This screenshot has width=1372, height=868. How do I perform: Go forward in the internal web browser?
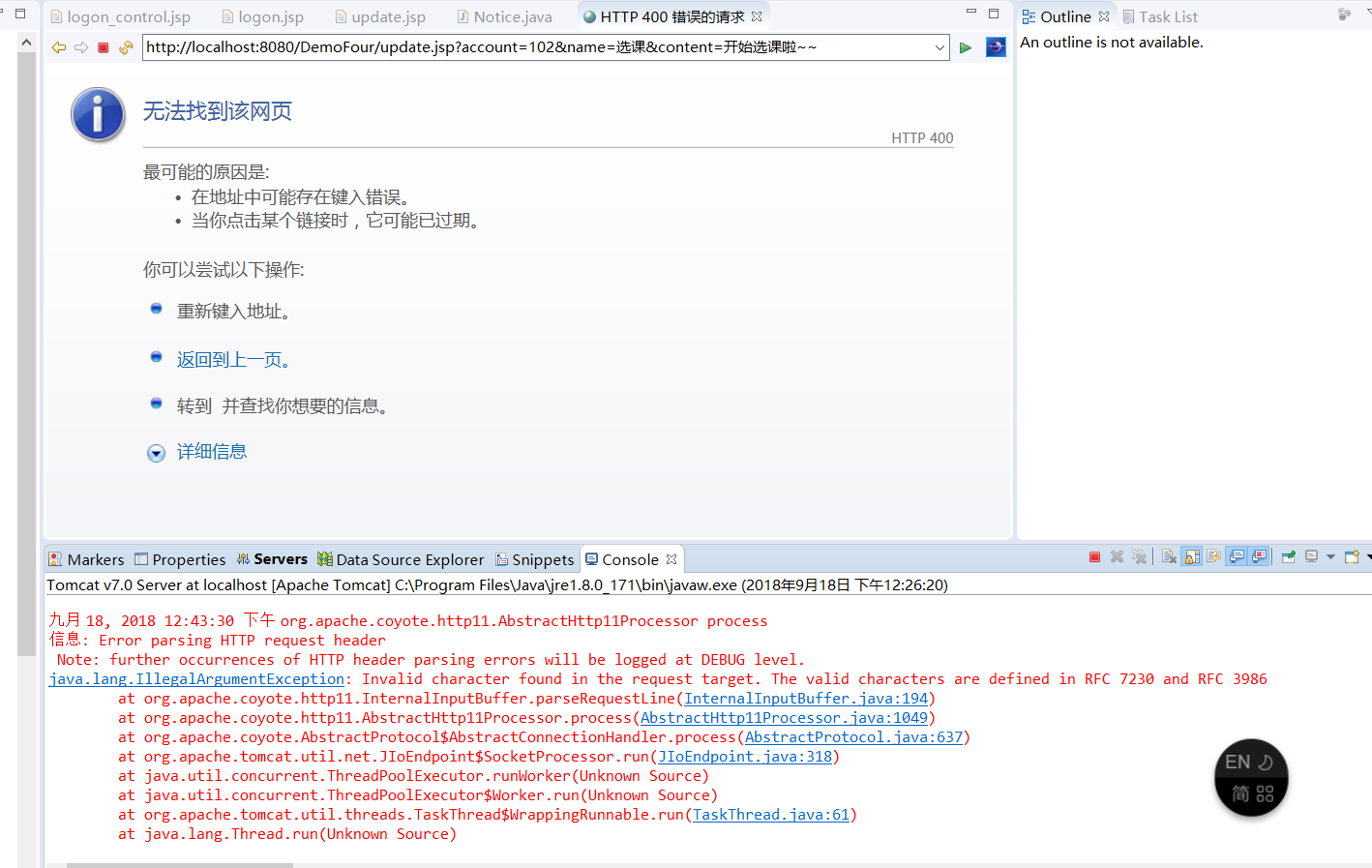point(81,47)
